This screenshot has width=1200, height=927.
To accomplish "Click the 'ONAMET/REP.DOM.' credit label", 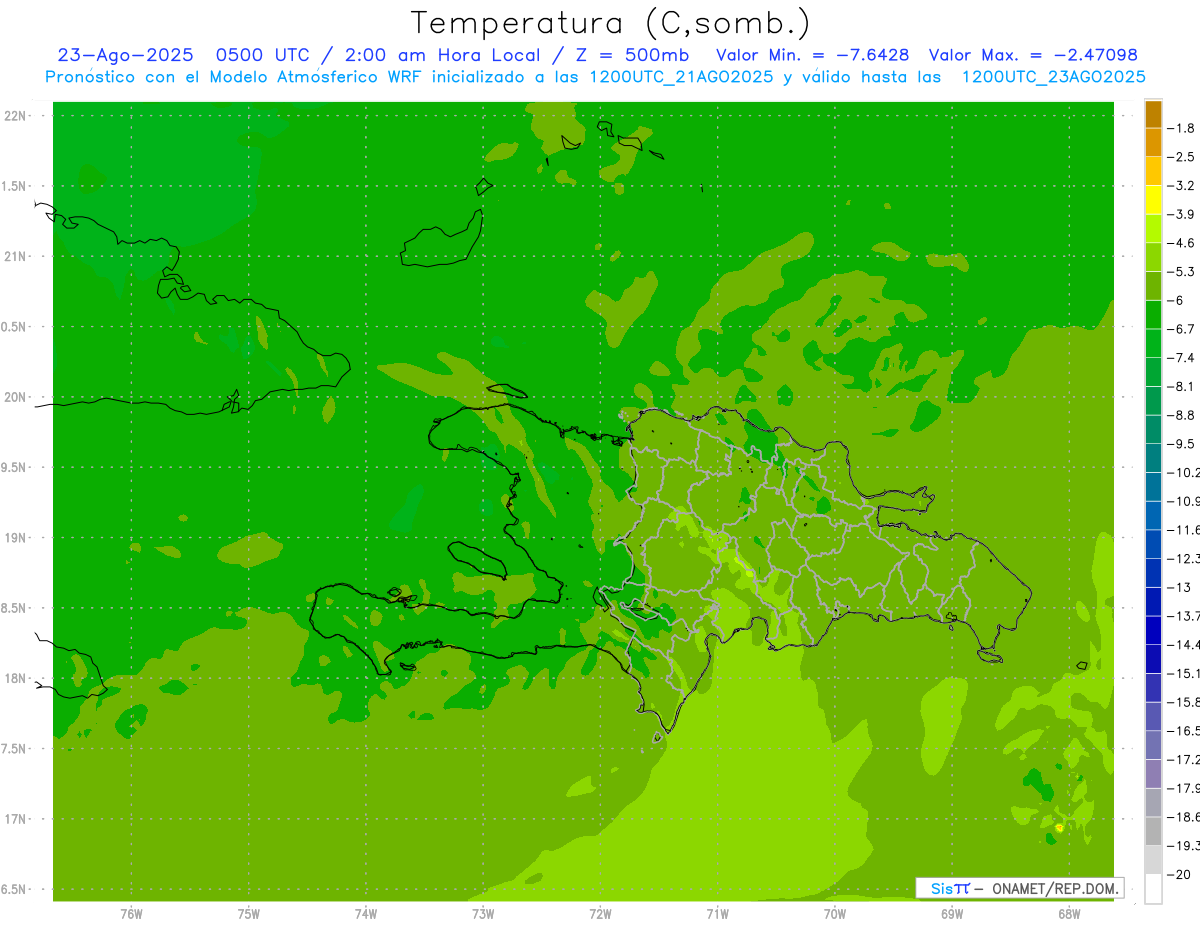I will tap(1053, 888).
